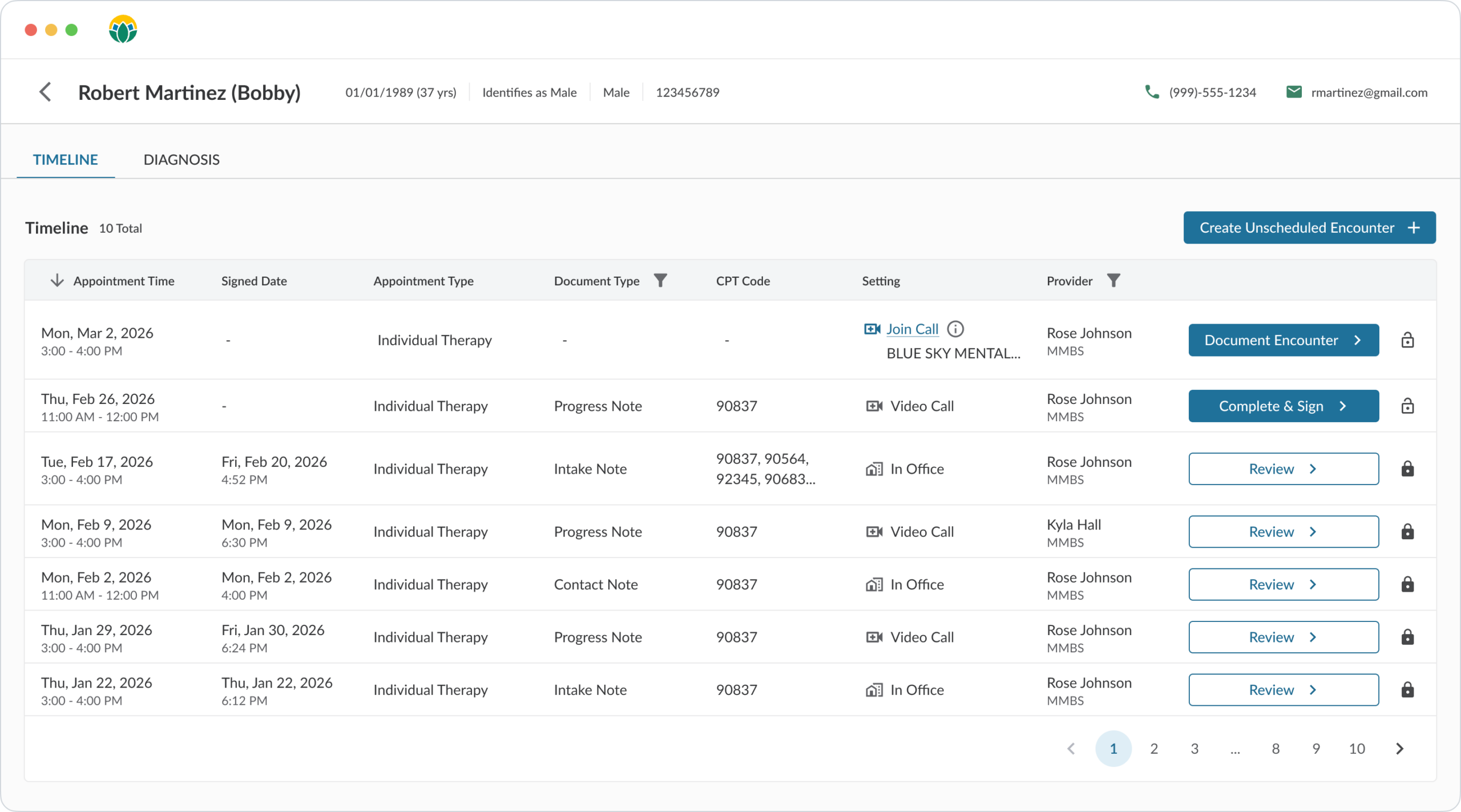Viewport: 1461px width, 812px height.
Task: Go to page 2 in pagination
Action: point(1154,749)
